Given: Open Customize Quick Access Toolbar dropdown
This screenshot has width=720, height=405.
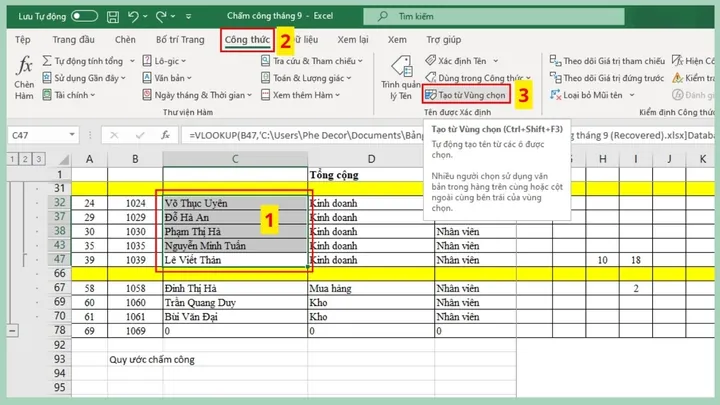Looking at the screenshot, I should (x=188, y=17).
